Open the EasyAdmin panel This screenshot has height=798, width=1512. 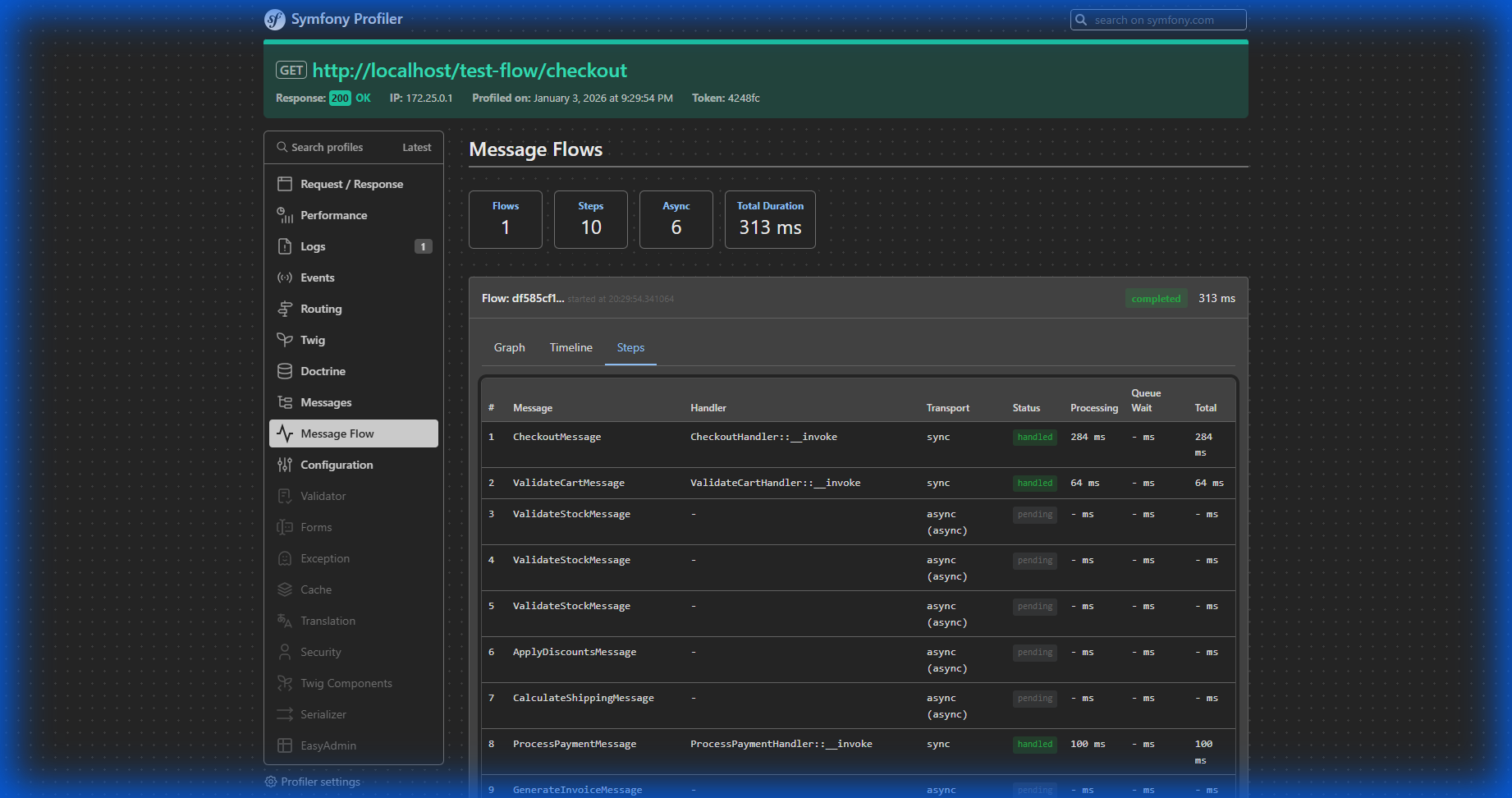tap(327, 745)
